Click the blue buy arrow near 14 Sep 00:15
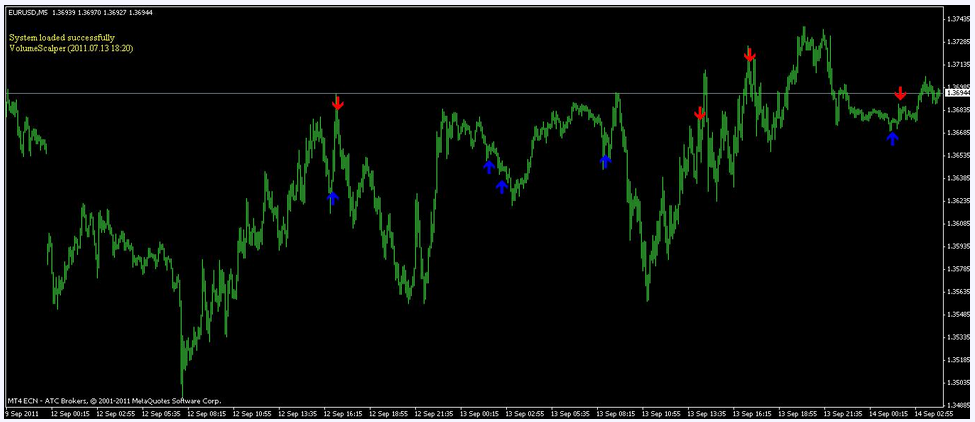 892,139
